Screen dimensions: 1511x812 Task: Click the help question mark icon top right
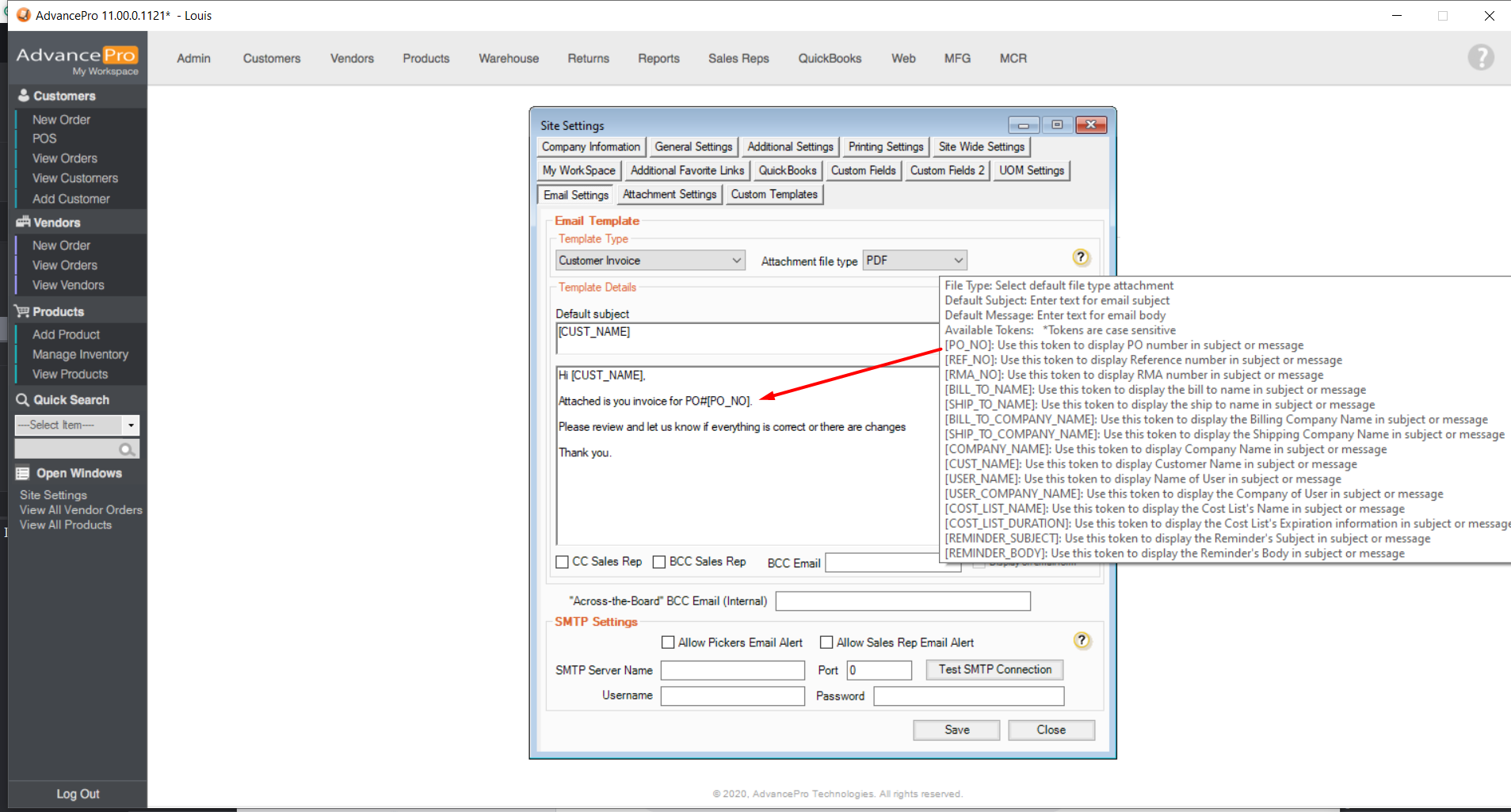tap(1480, 58)
